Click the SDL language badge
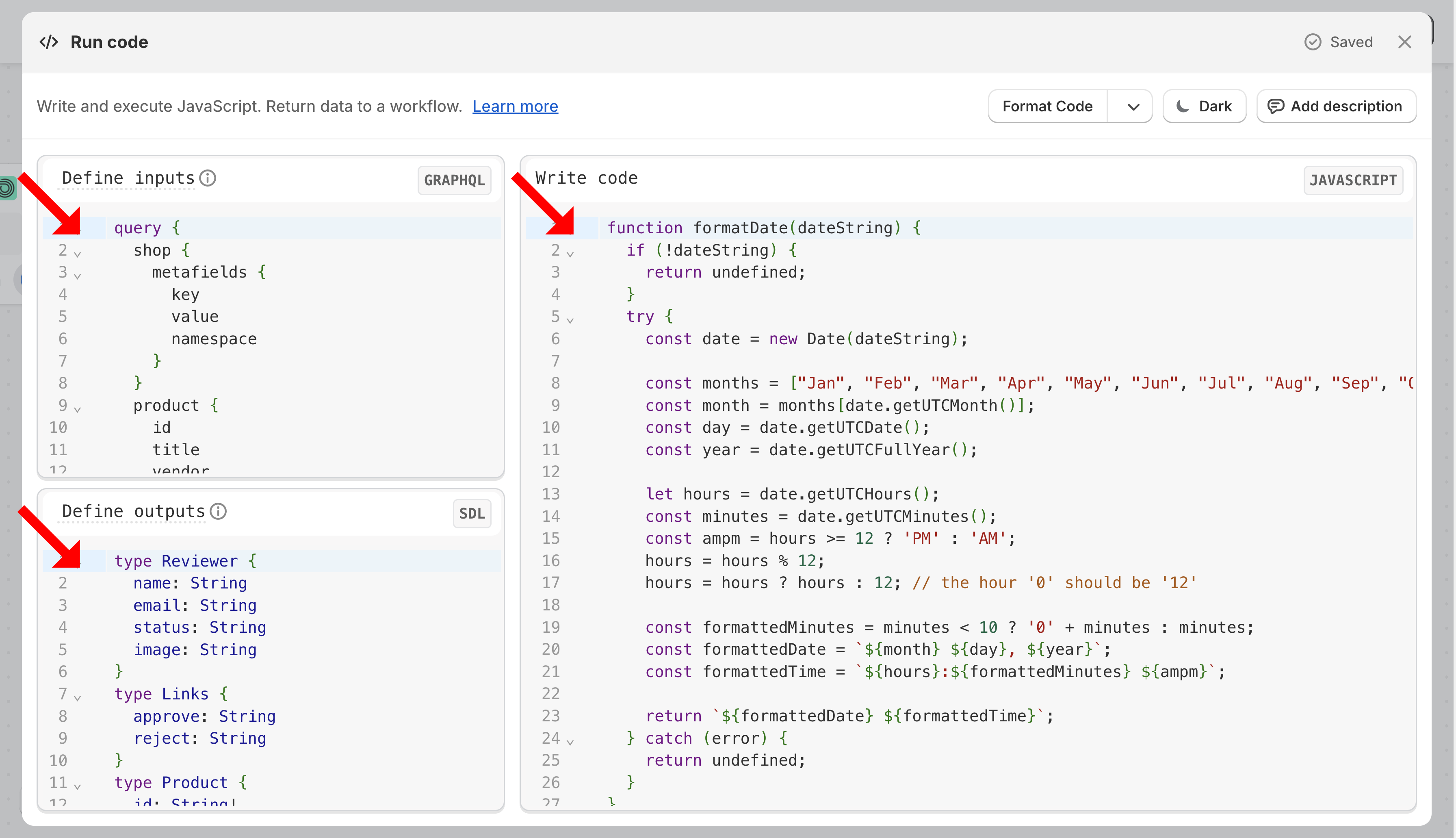The height and width of the screenshot is (838, 1456). [472, 513]
